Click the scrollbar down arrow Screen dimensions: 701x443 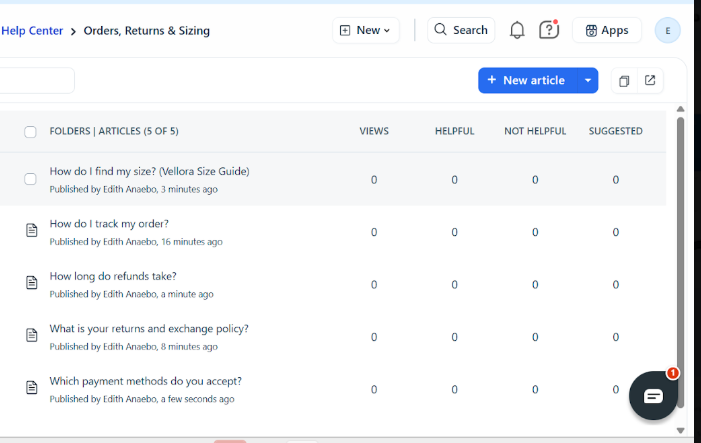click(x=680, y=430)
